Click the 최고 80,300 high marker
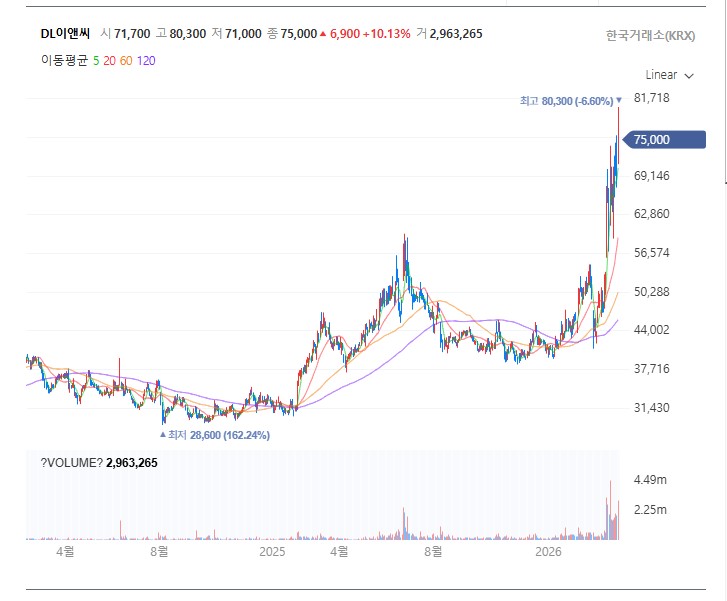Viewport: 727px width, 601px height. pos(571,101)
